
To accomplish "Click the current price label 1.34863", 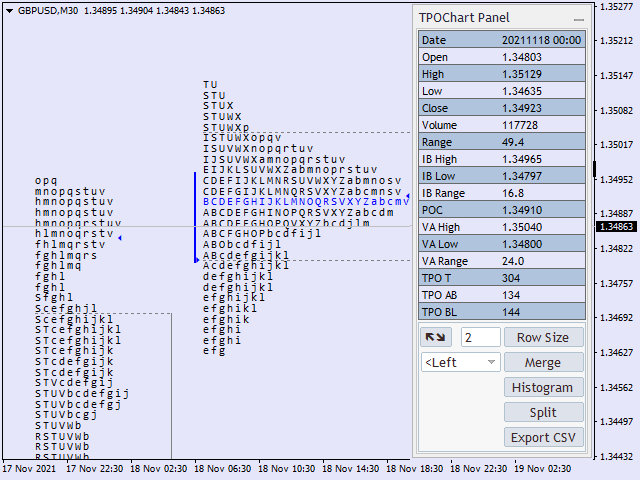I will (615, 227).
